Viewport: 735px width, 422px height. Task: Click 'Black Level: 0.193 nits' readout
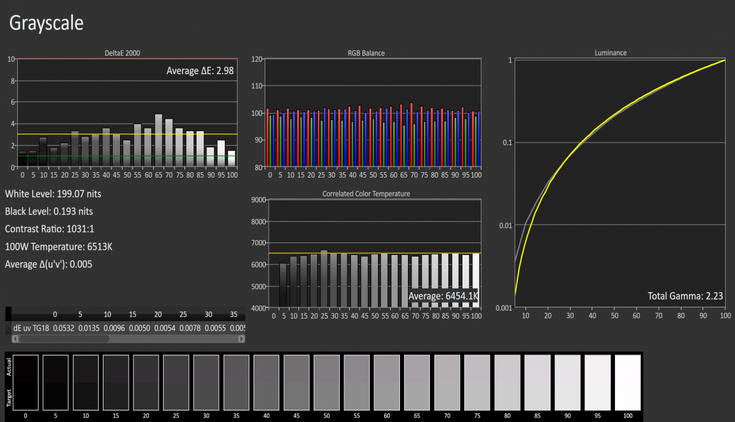point(49,211)
